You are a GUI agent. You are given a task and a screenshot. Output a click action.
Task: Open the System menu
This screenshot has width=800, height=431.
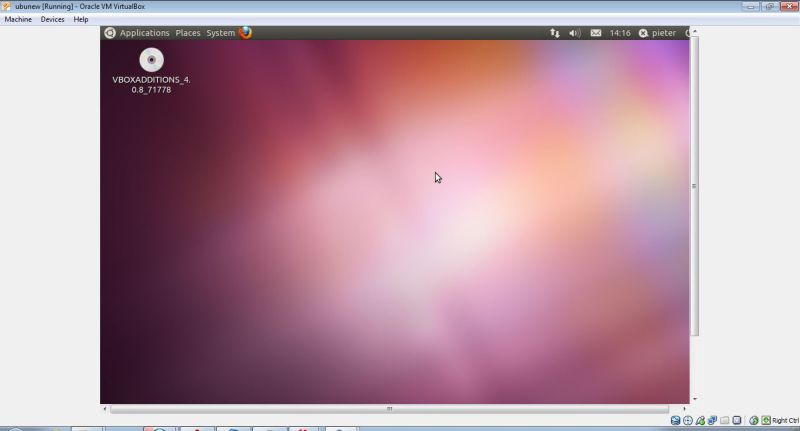click(220, 33)
